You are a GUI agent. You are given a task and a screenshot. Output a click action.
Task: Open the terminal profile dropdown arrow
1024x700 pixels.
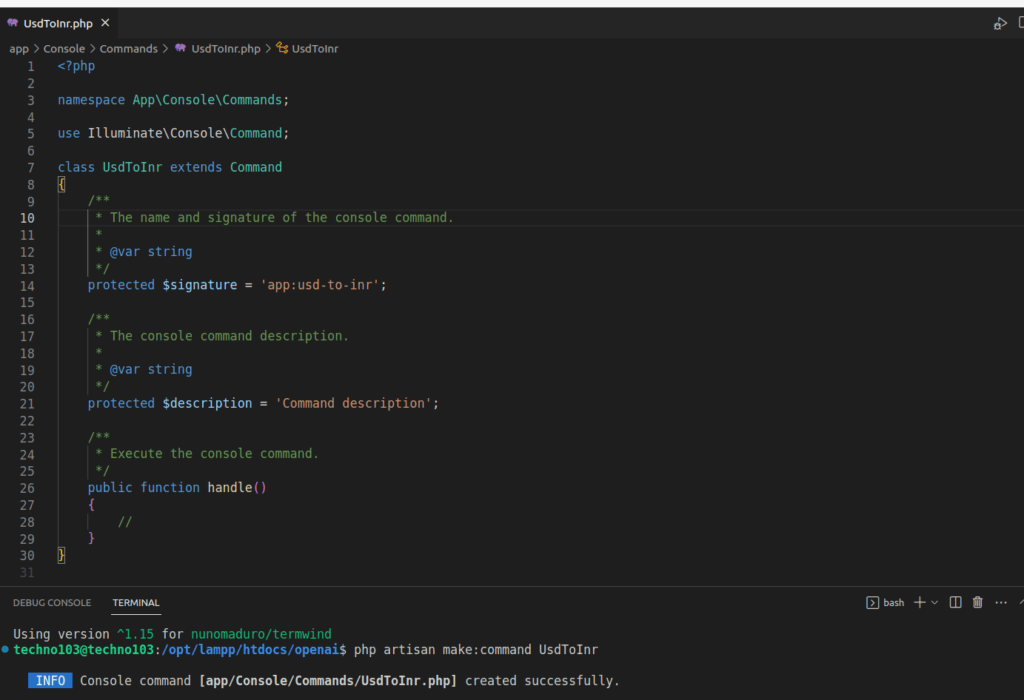[933, 602]
